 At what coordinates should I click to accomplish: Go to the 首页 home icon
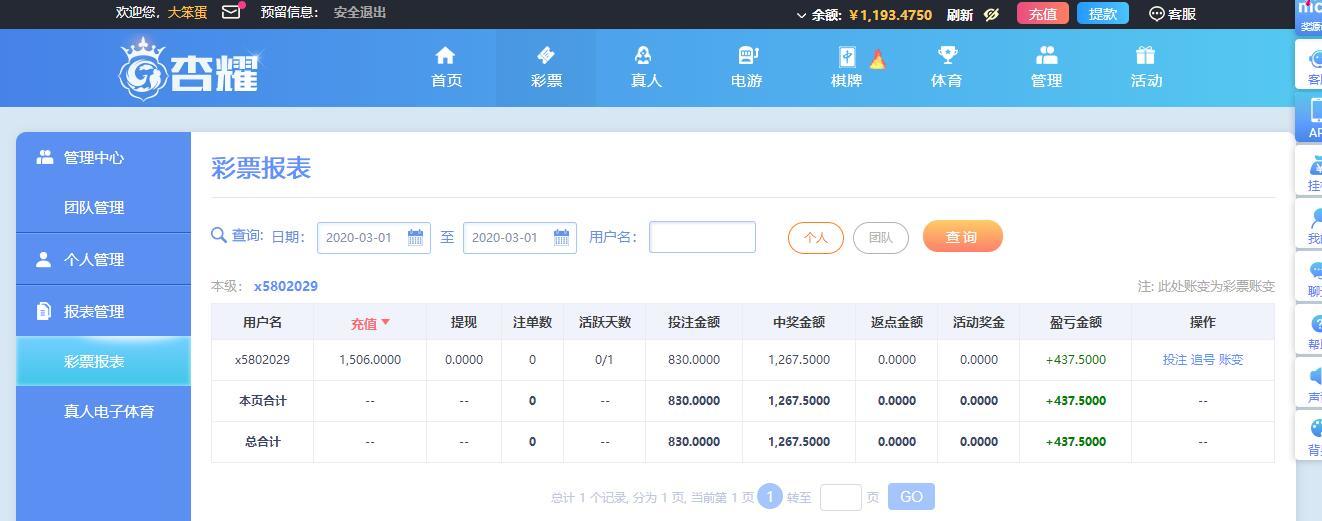[x=446, y=55]
